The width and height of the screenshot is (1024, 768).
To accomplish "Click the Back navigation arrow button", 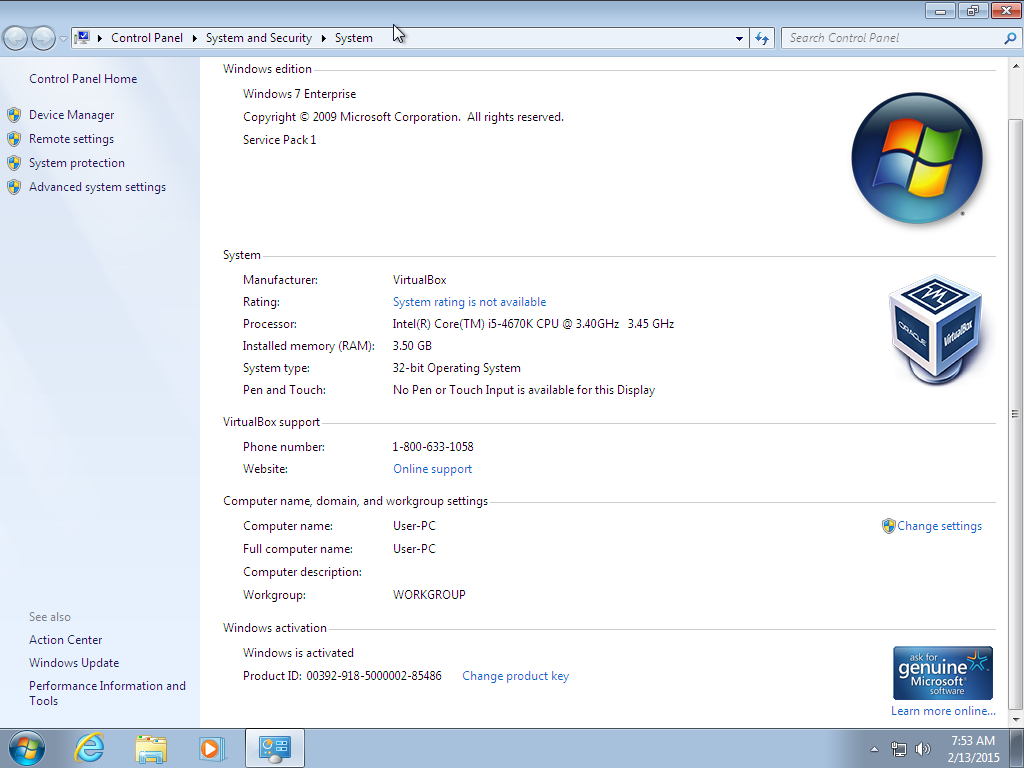I will 16,38.
